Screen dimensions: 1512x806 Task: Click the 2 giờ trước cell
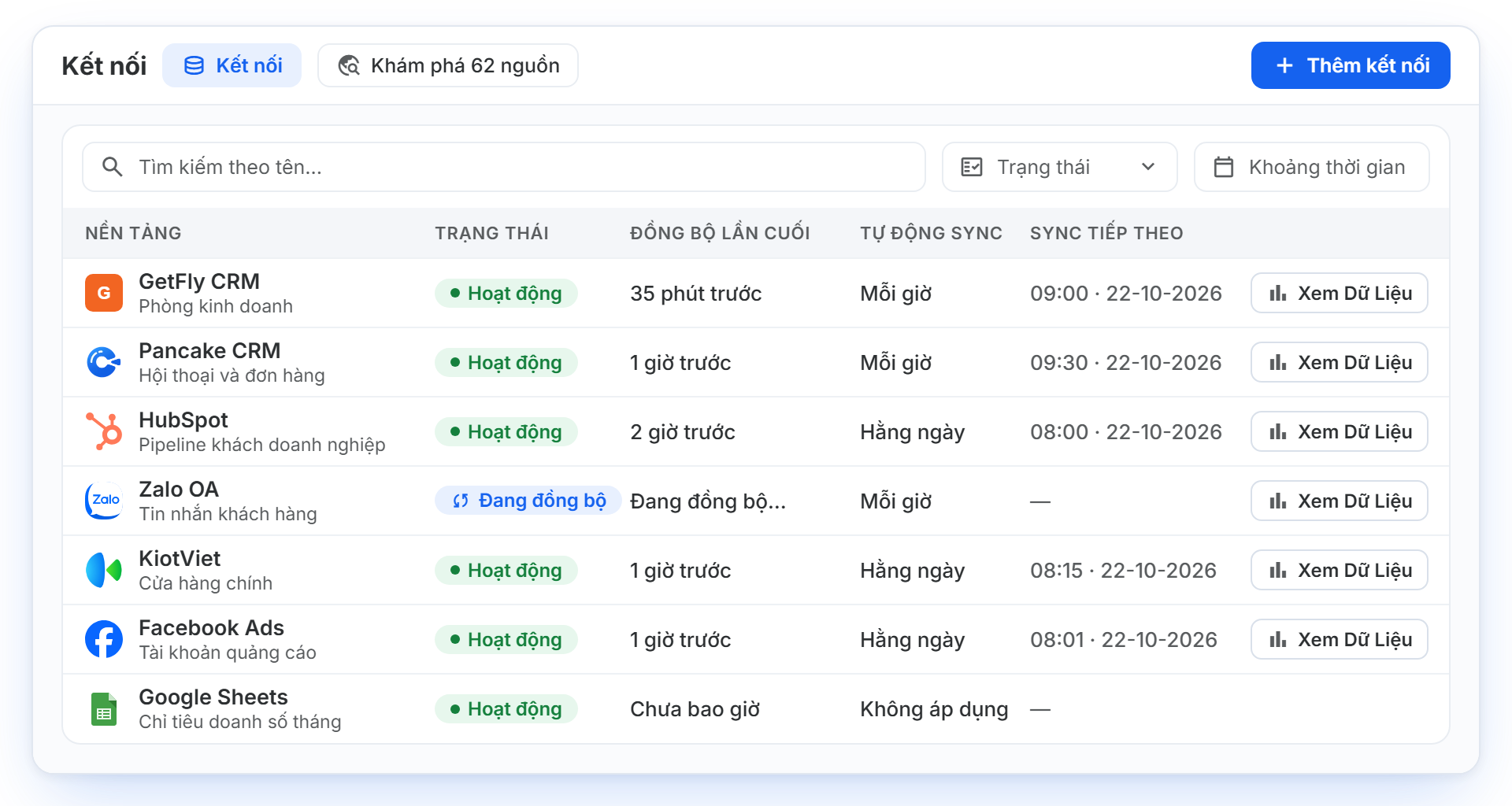click(683, 432)
